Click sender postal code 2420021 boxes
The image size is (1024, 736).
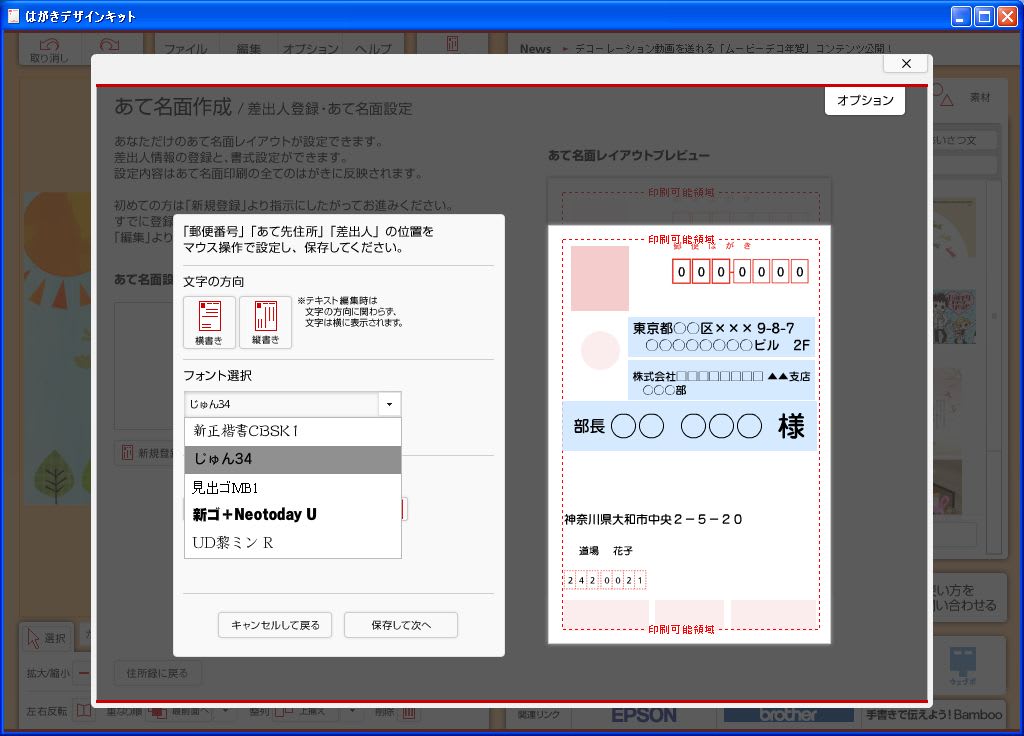[605, 580]
